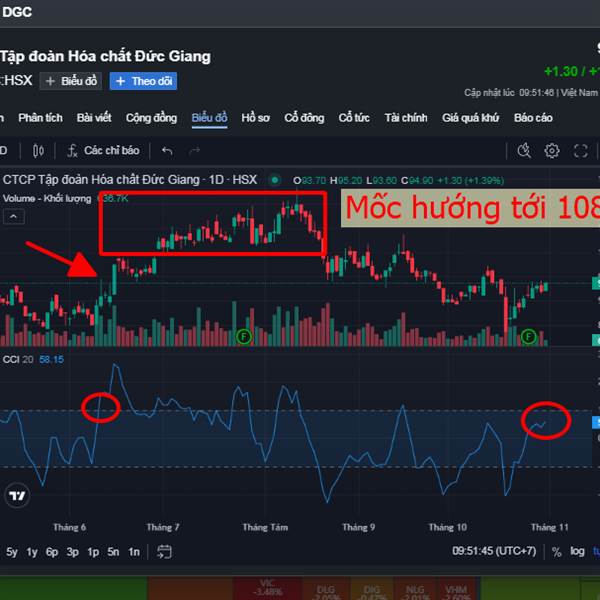The height and width of the screenshot is (600, 600).
Task: Open the go-to-date calendar icon
Action: 164,552
